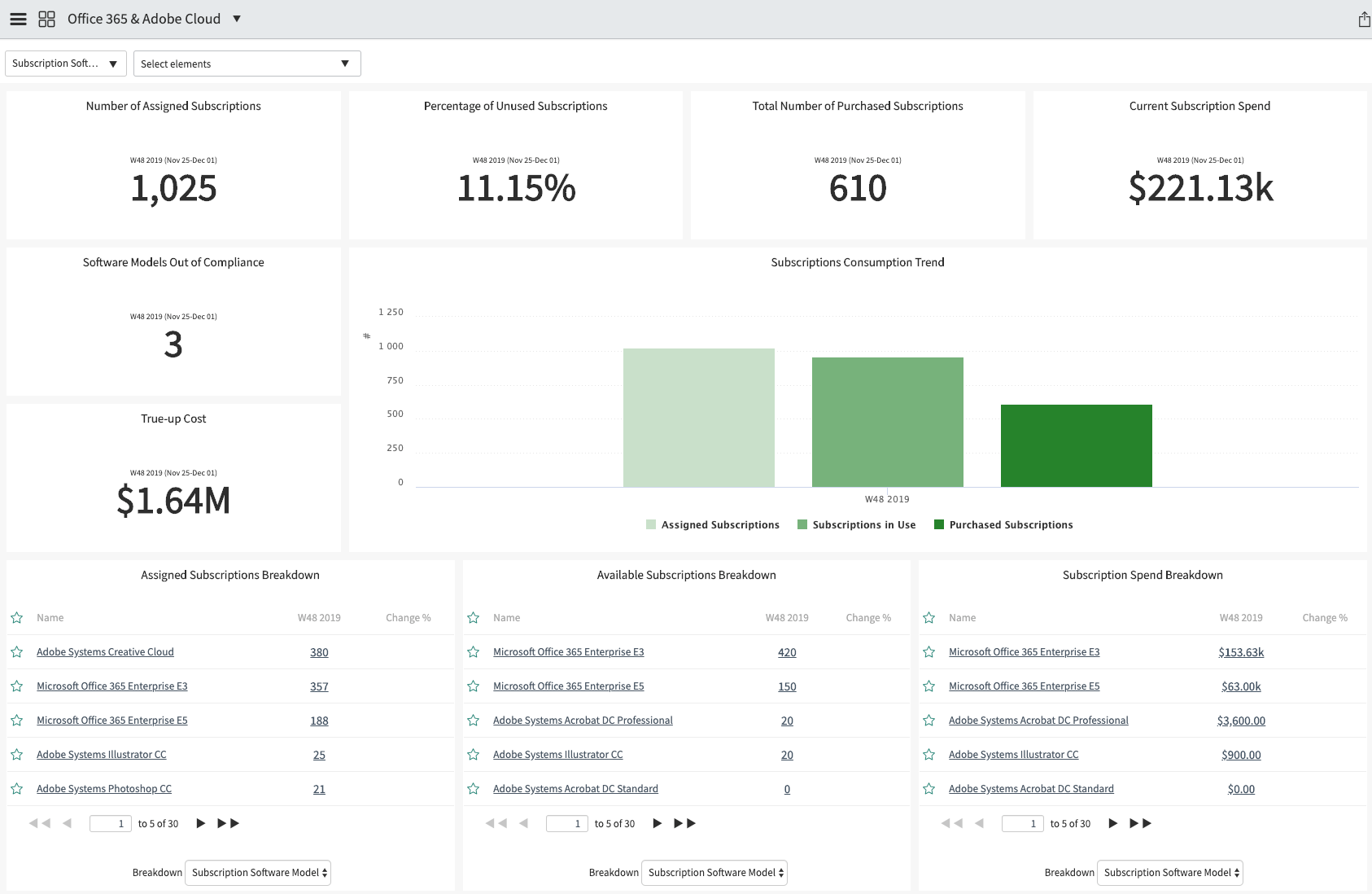Image resolution: width=1372 pixels, height=894 pixels.
Task: Open the dashboards grid icon
Action: (47, 19)
